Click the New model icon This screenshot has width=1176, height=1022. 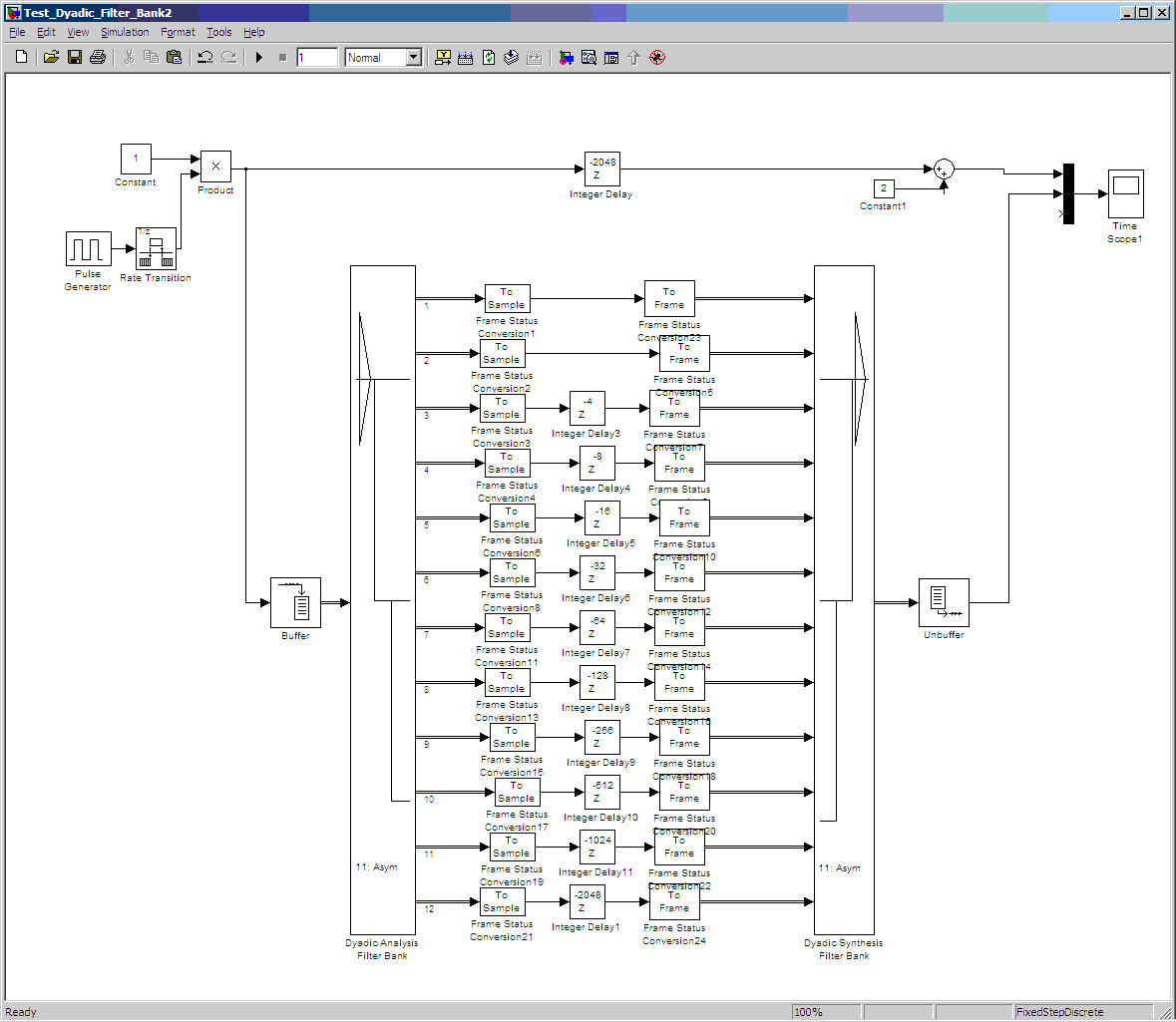tap(21, 58)
